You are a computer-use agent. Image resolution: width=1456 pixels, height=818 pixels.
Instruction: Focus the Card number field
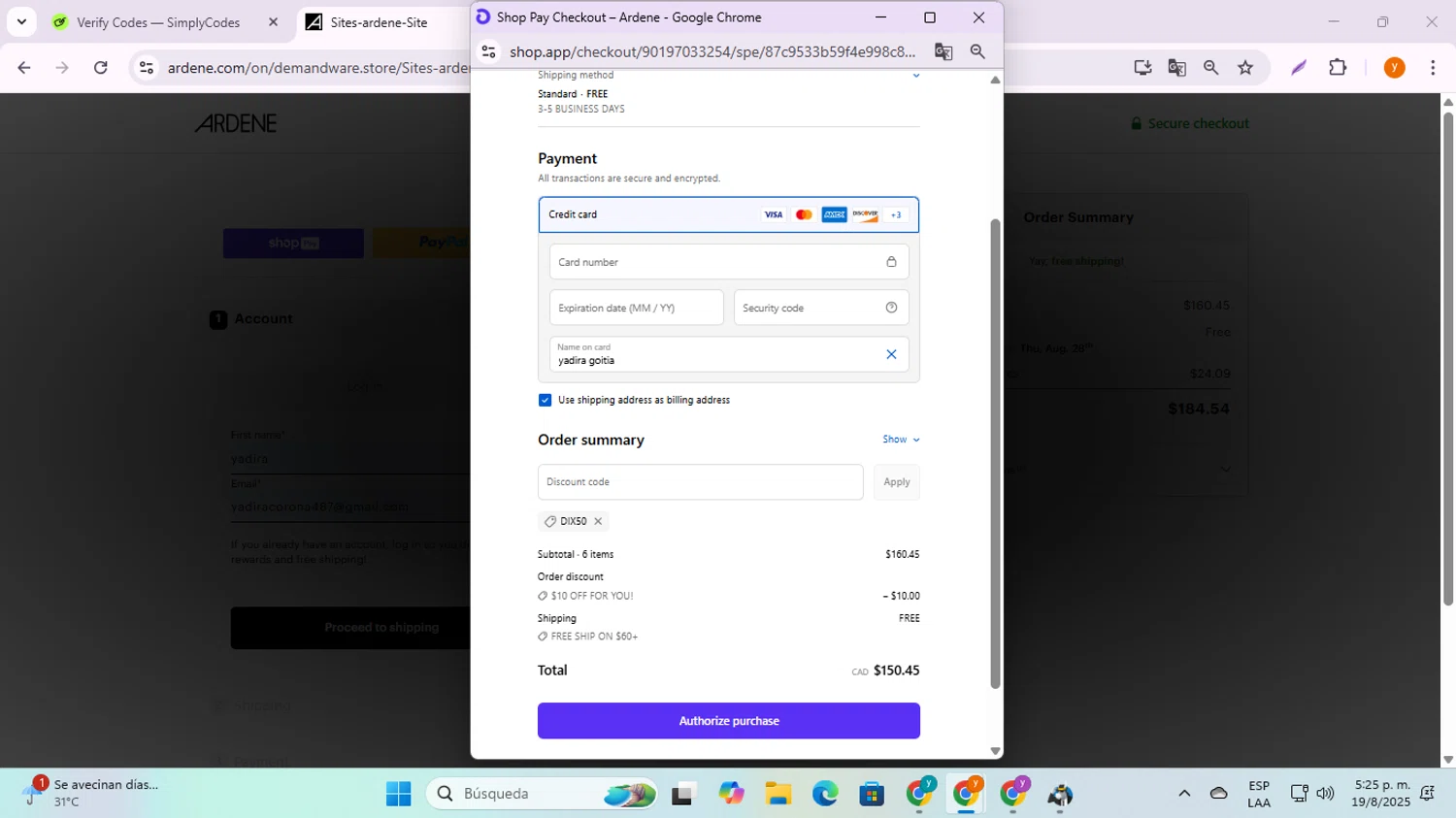click(728, 262)
